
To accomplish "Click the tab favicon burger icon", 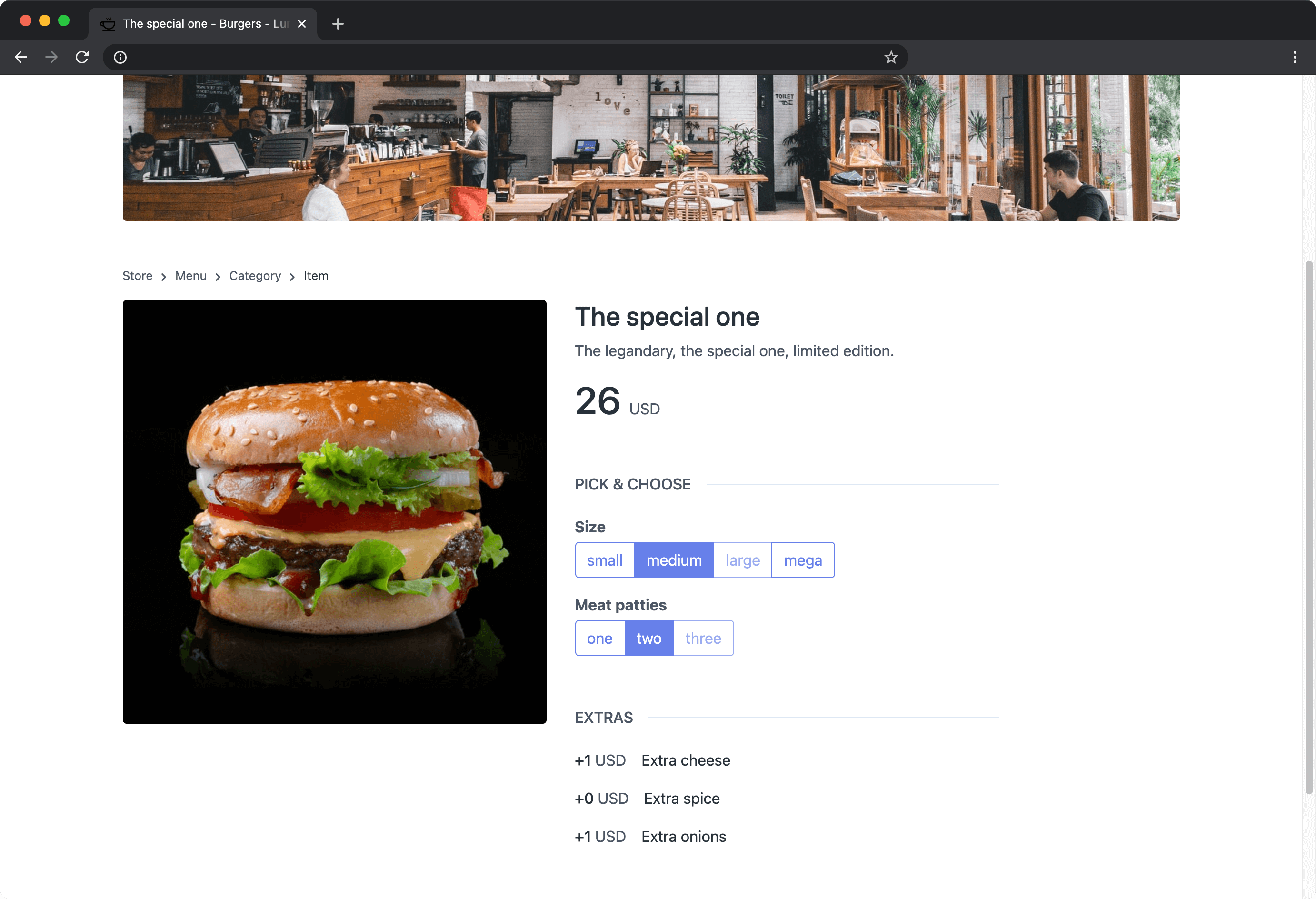I will coord(108,21).
